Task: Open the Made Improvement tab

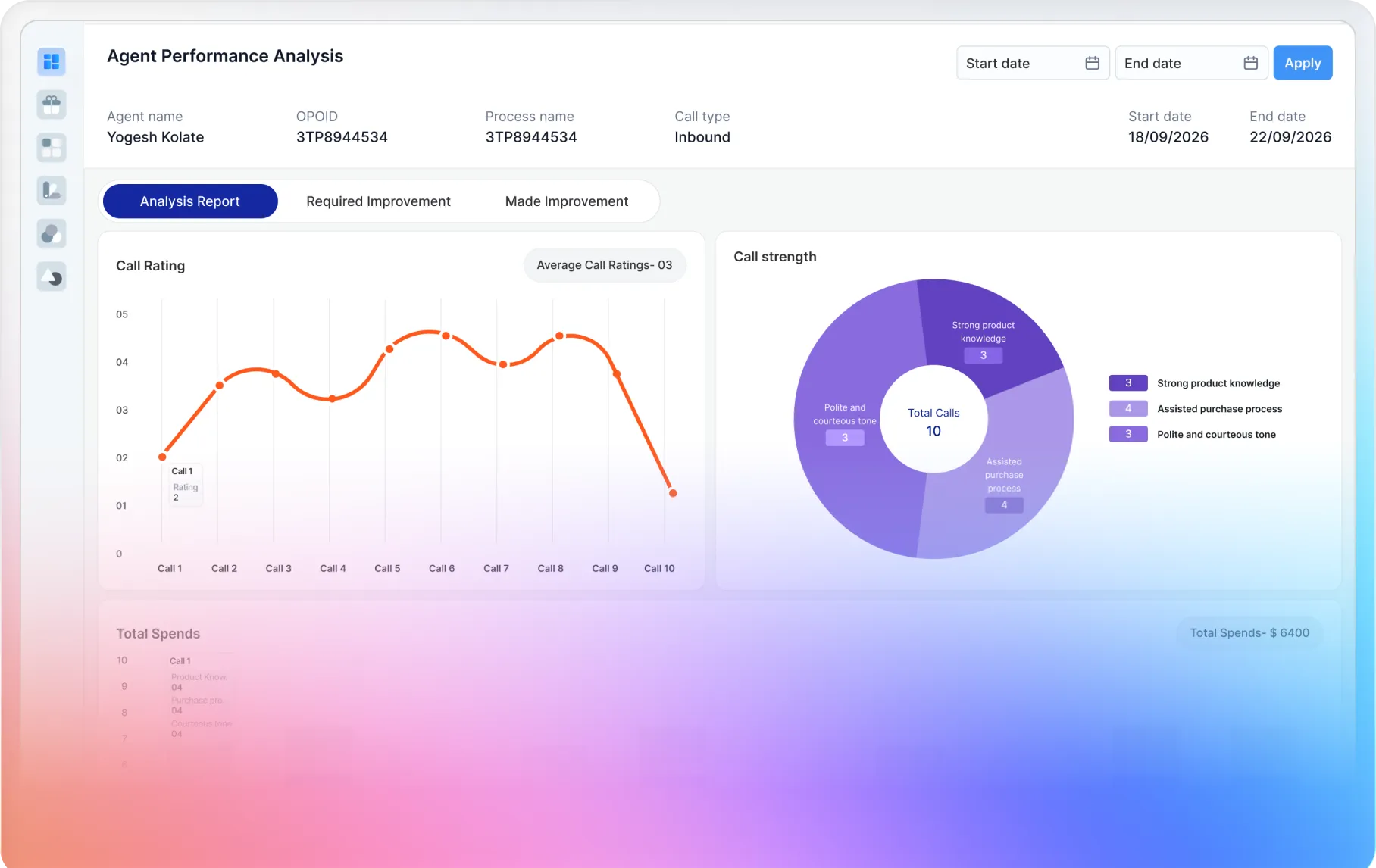Action: coord(567,201)
